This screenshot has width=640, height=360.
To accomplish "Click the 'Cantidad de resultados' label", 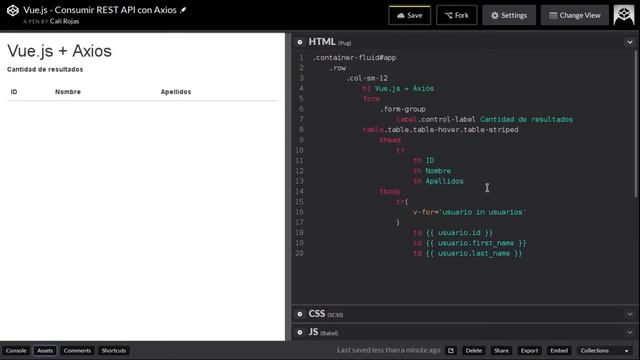I will (x=45, y=69).
